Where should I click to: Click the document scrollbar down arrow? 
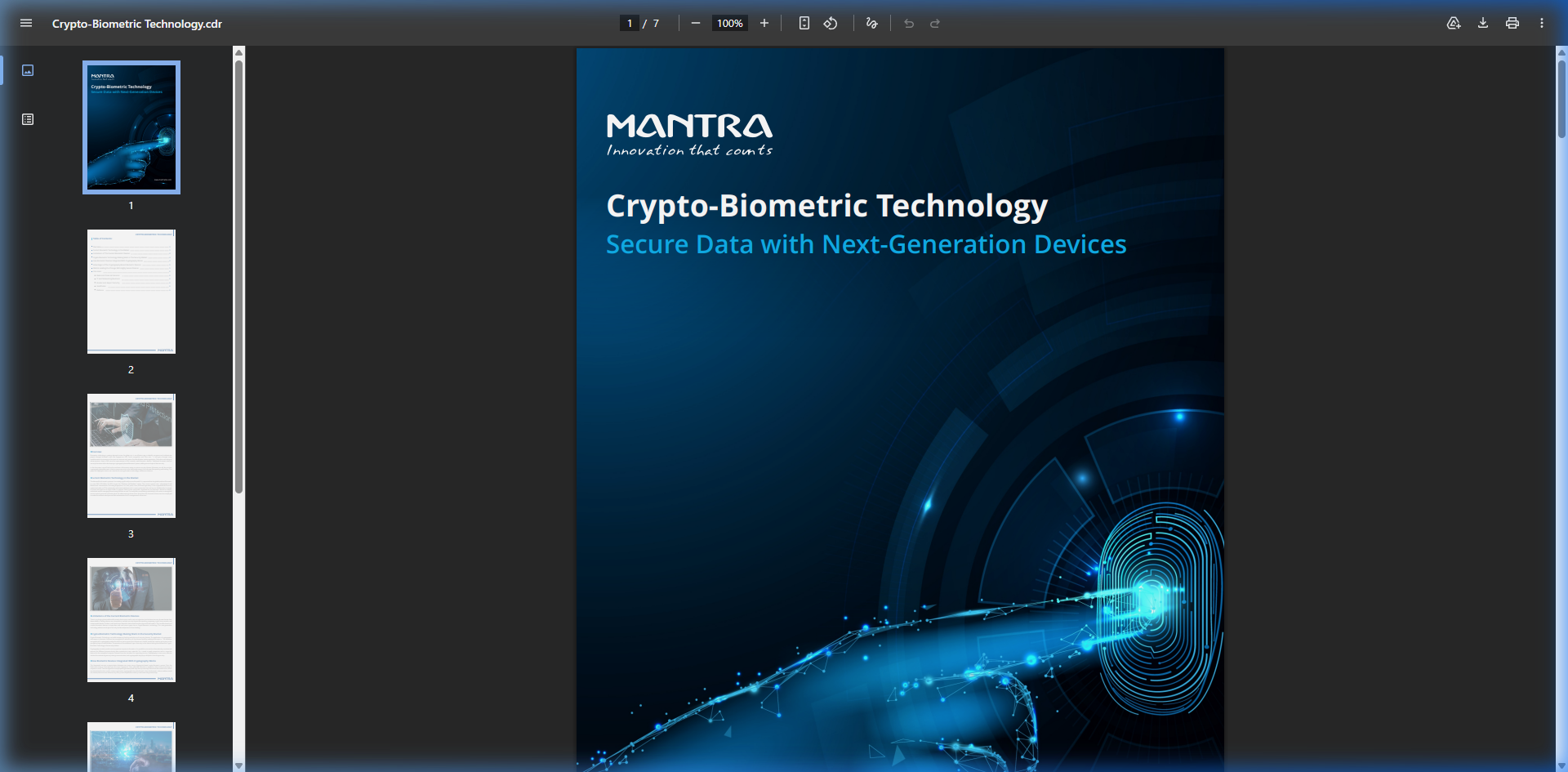[x=1561, y=765]
